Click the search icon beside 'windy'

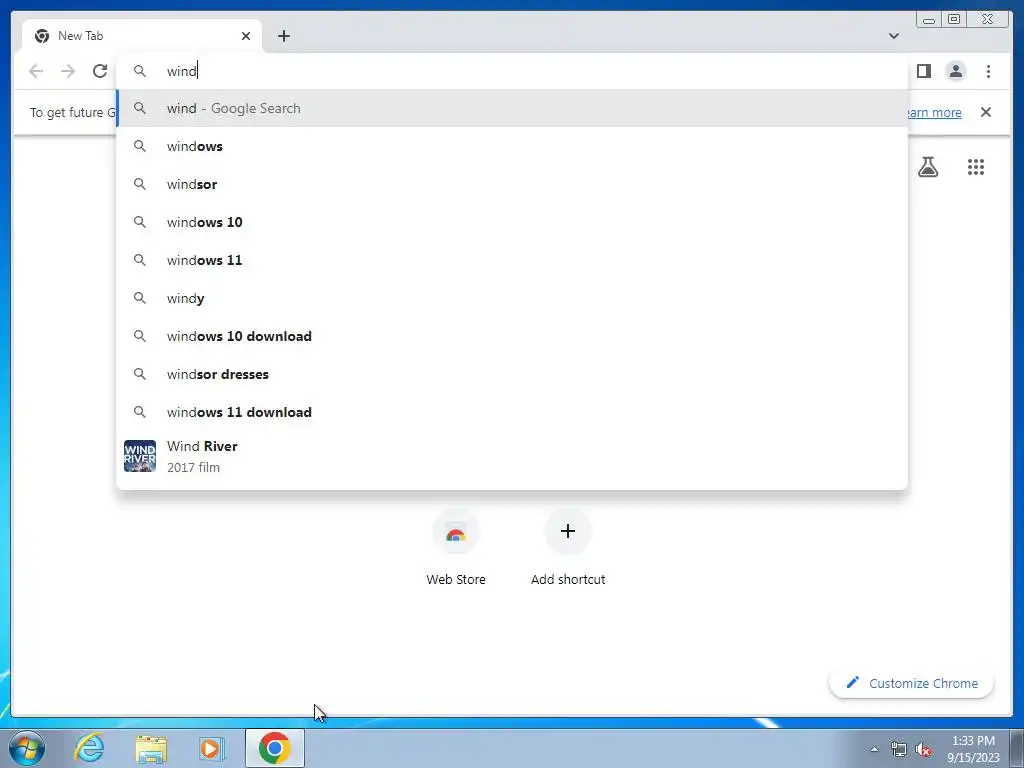click(140, 298)
